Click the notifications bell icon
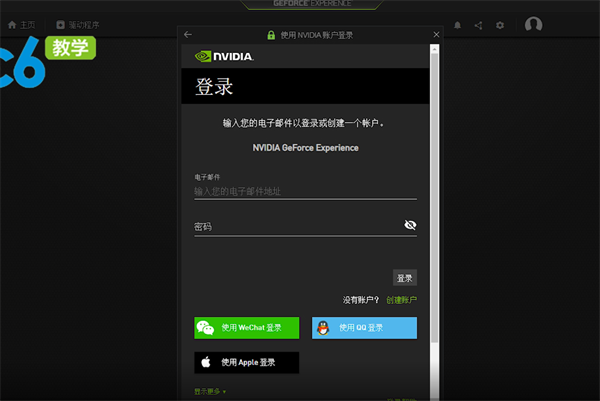600x401 pixels. 457,25
